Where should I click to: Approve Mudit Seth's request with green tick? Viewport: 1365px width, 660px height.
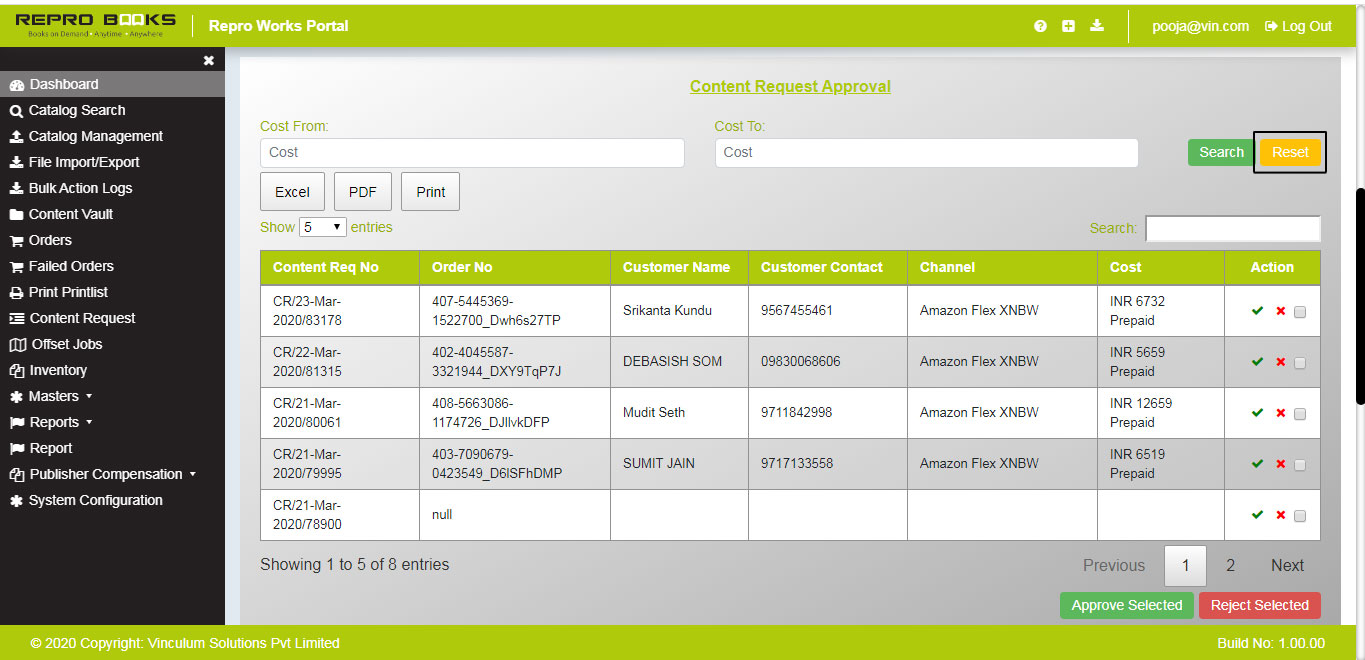pos(1257,413)
